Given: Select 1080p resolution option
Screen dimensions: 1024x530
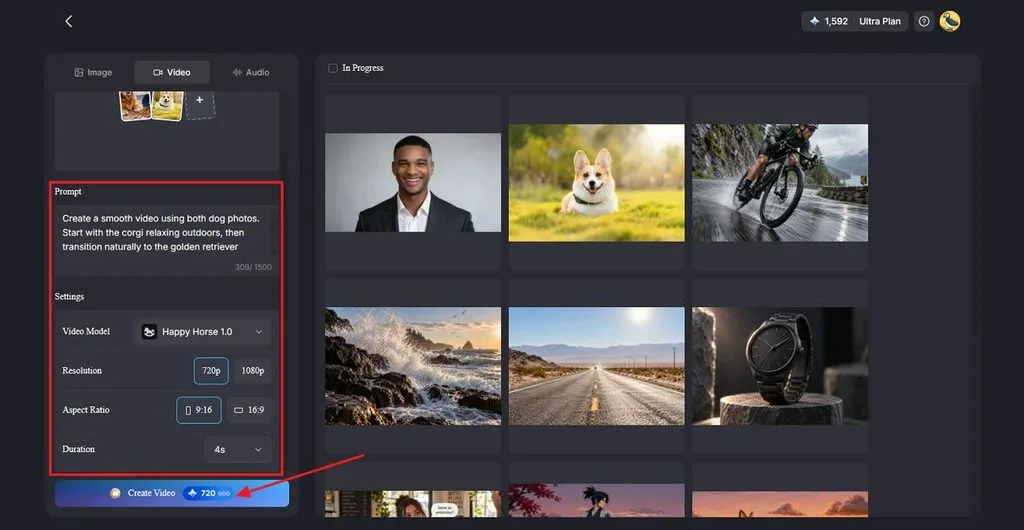Looking at the screenshot, I should point(253,371).
